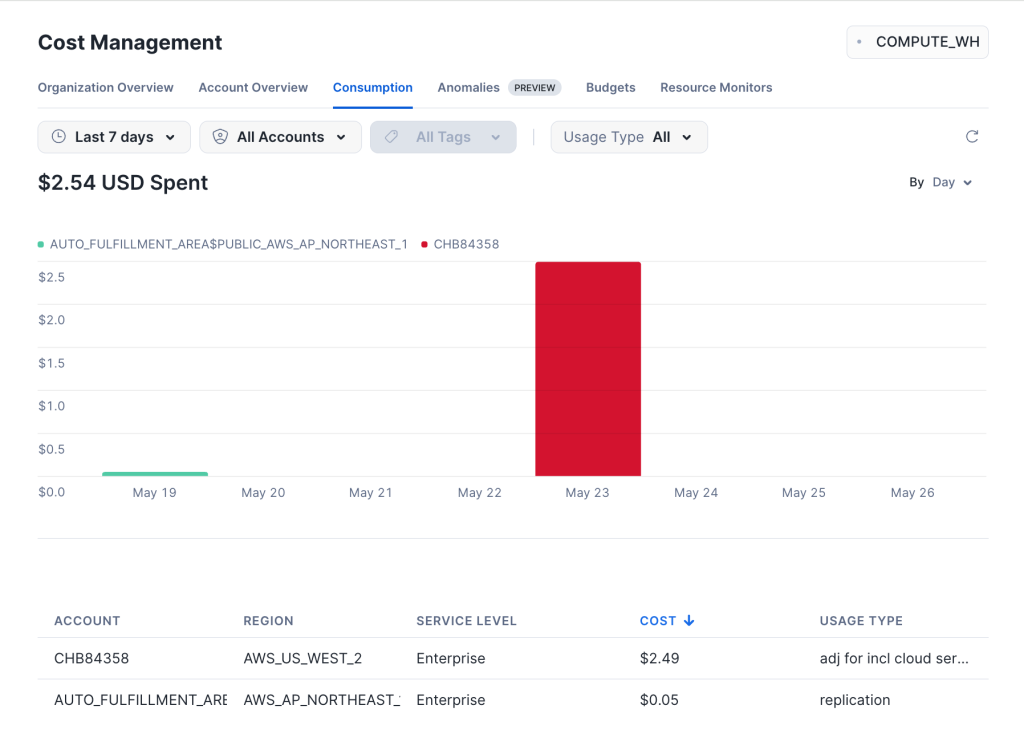Expand the Last 7 days date filter
1024x742 pixels.
click(x=114, y=137)
